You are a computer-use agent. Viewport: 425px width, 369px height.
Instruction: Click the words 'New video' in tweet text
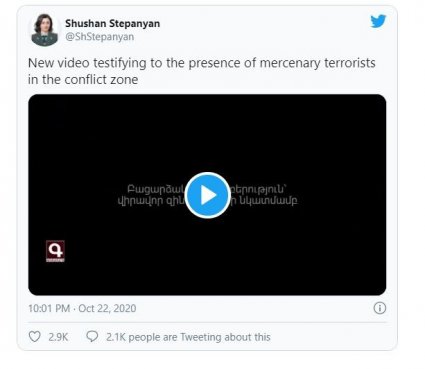tap(59, 63)
